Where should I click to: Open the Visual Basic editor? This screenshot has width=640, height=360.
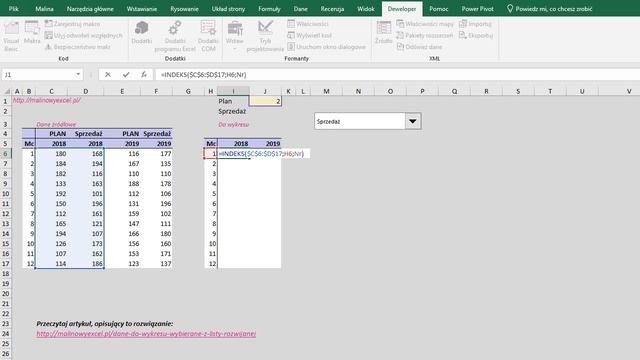[11, 37]
